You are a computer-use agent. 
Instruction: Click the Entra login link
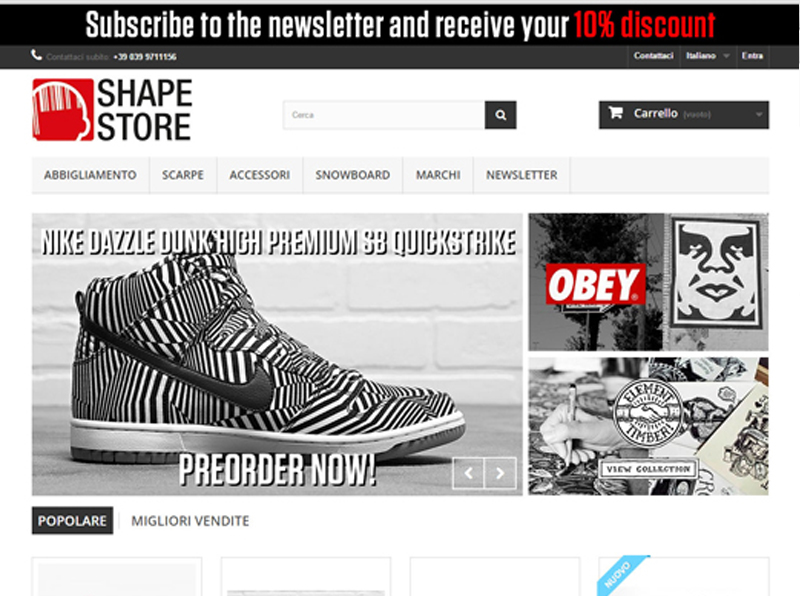(x=752, y=56)
